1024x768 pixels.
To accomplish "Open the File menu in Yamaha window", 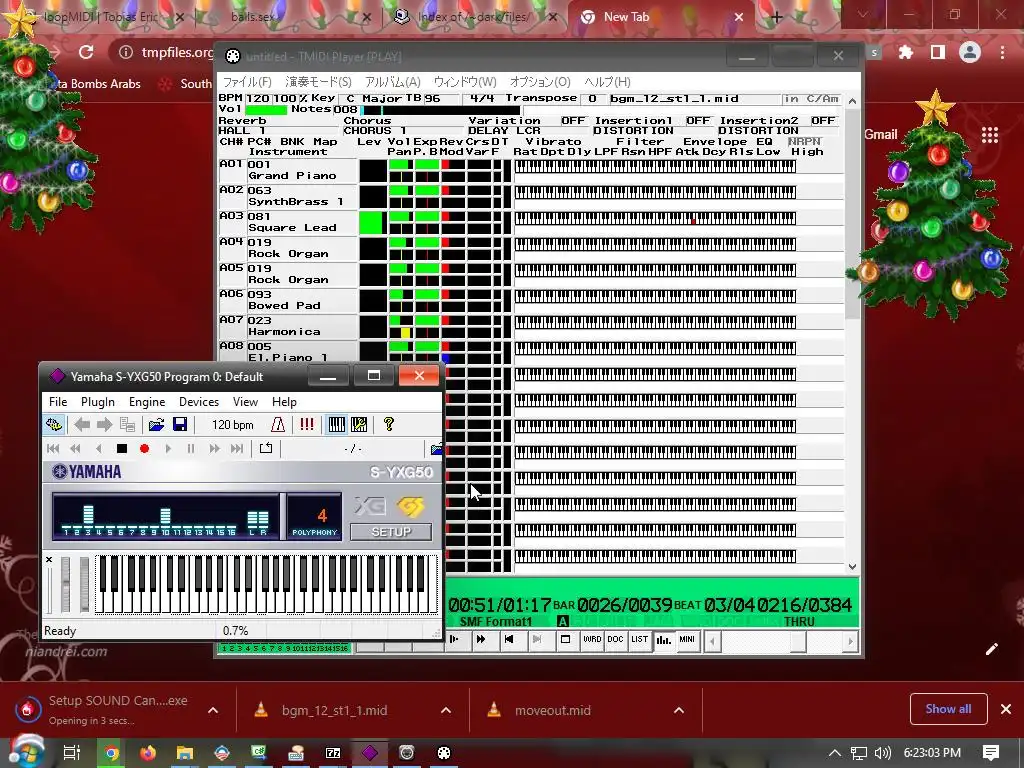I will tap(58, 402).
